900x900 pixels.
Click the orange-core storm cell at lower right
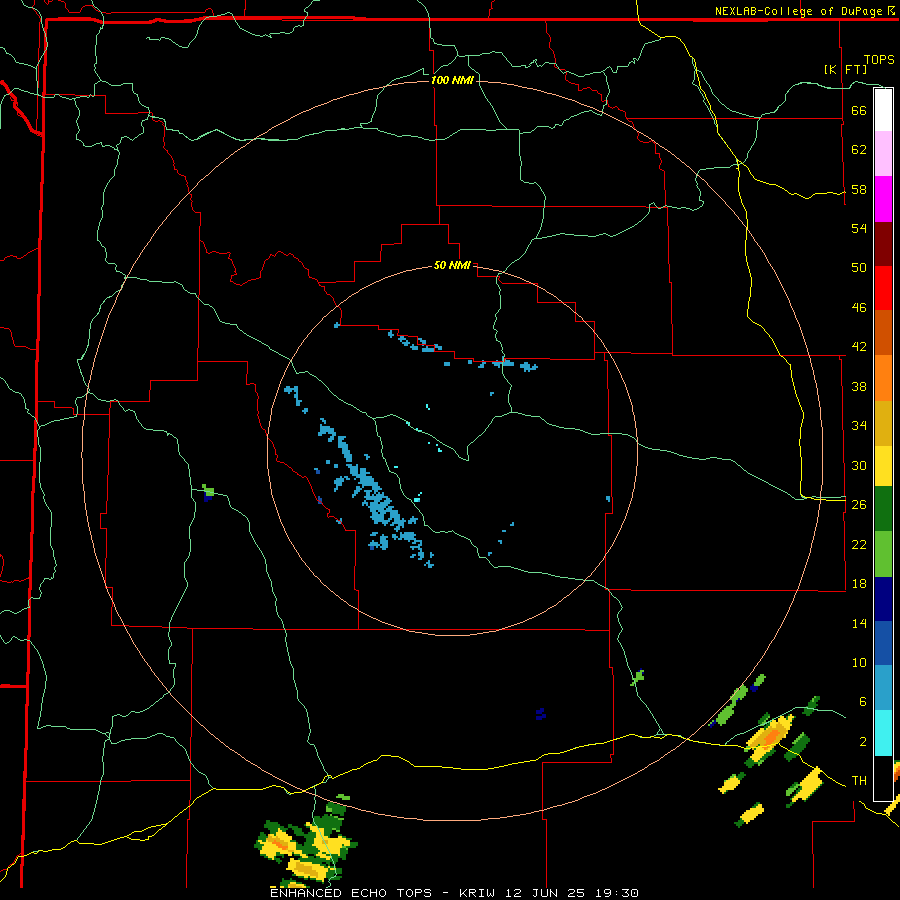pyautogui.click(x=771, y=738)
